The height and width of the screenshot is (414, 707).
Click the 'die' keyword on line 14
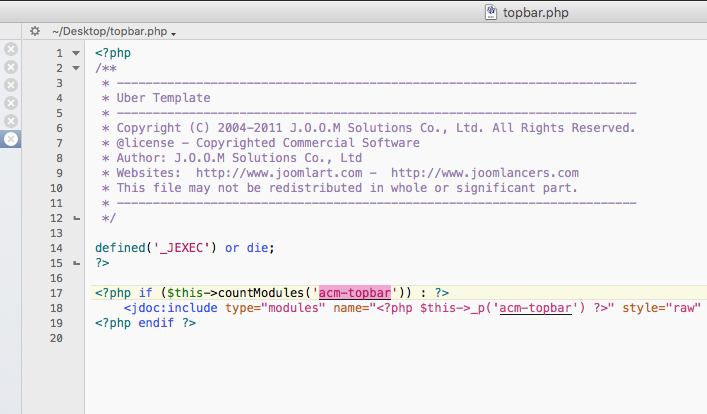pos(257,248)
